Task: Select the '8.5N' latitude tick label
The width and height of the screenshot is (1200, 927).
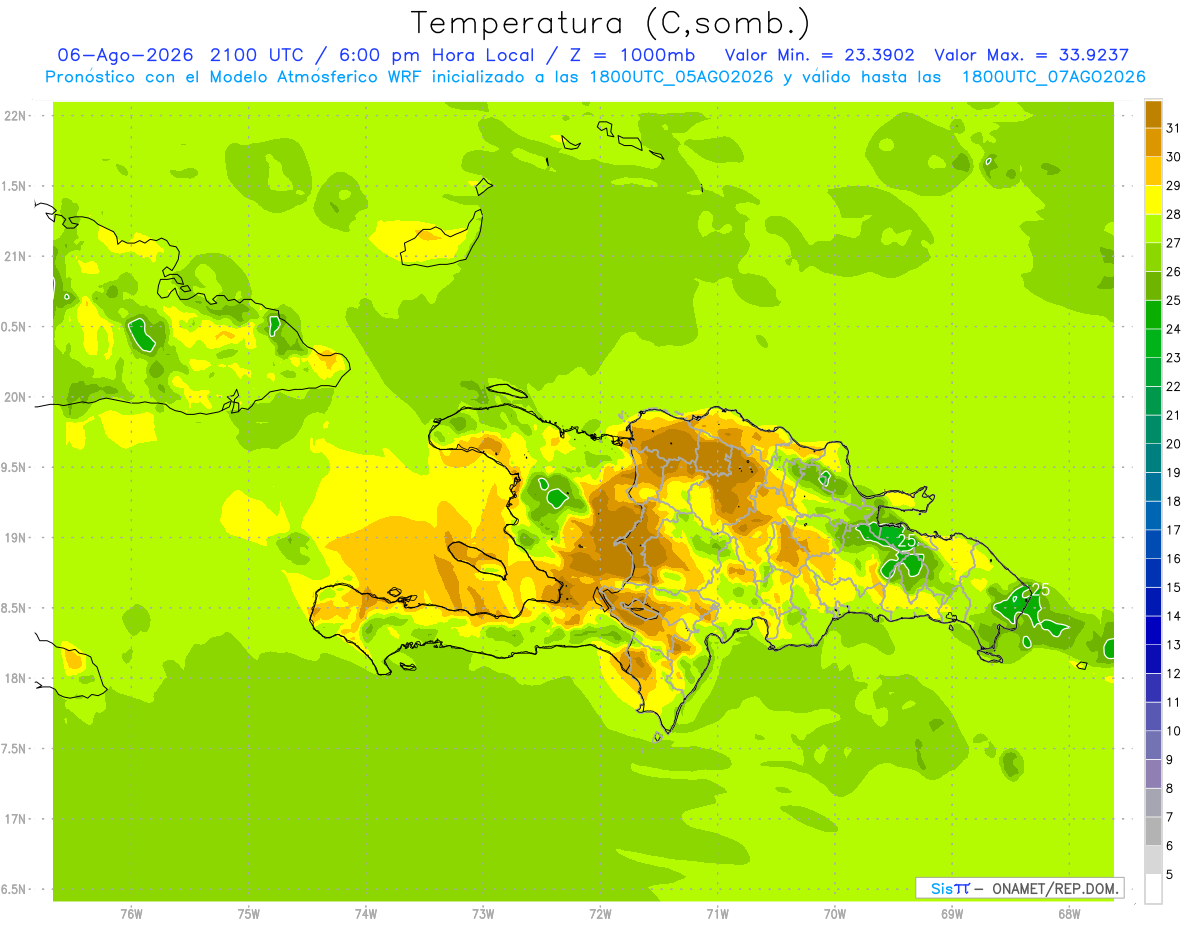Action: coord(14,608)
